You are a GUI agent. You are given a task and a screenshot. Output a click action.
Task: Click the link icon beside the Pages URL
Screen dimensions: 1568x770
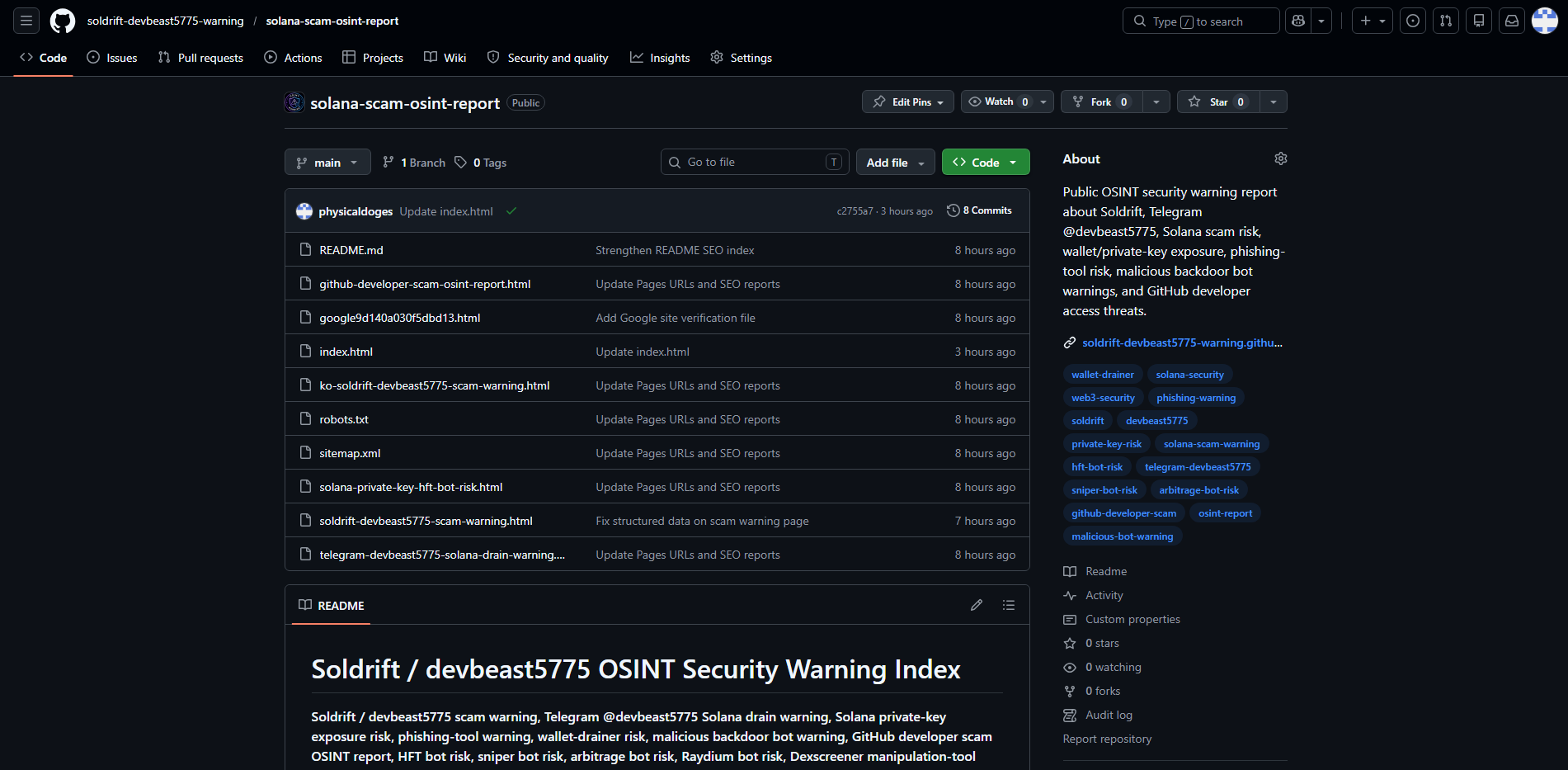click(1070, 342)
